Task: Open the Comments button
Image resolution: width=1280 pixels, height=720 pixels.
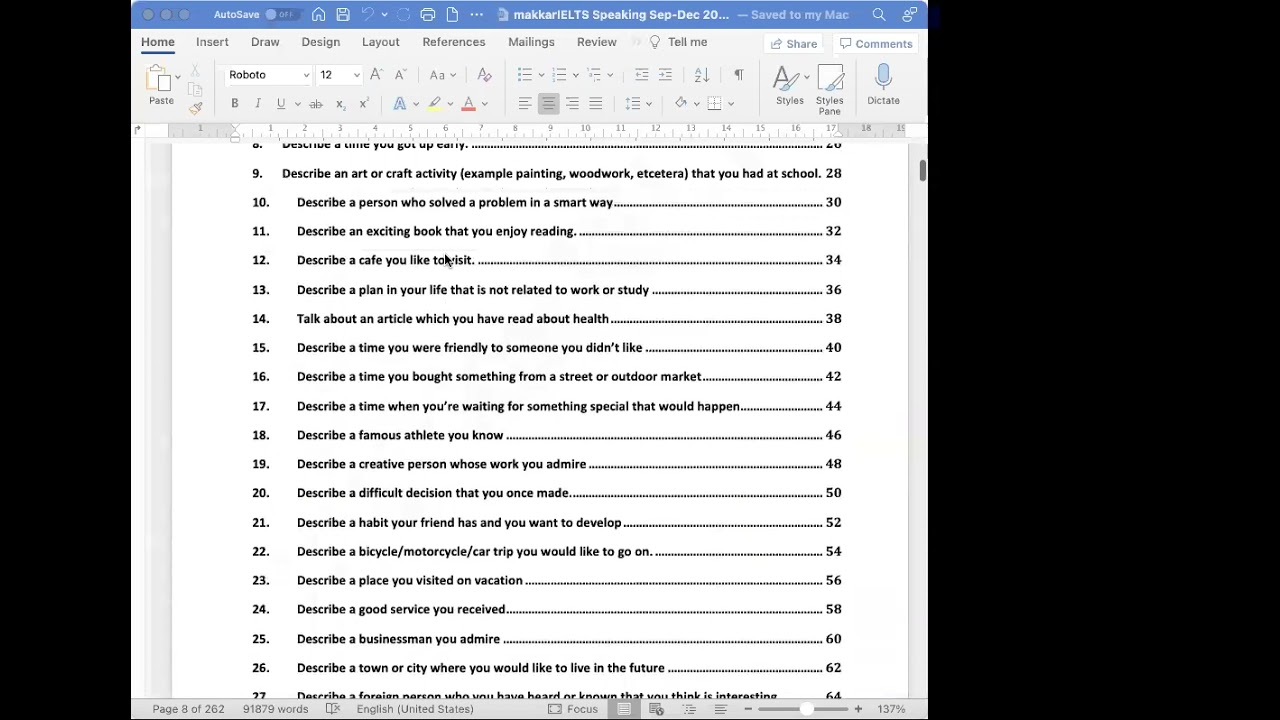Action: pyautogui.click(x=876, y=44)
